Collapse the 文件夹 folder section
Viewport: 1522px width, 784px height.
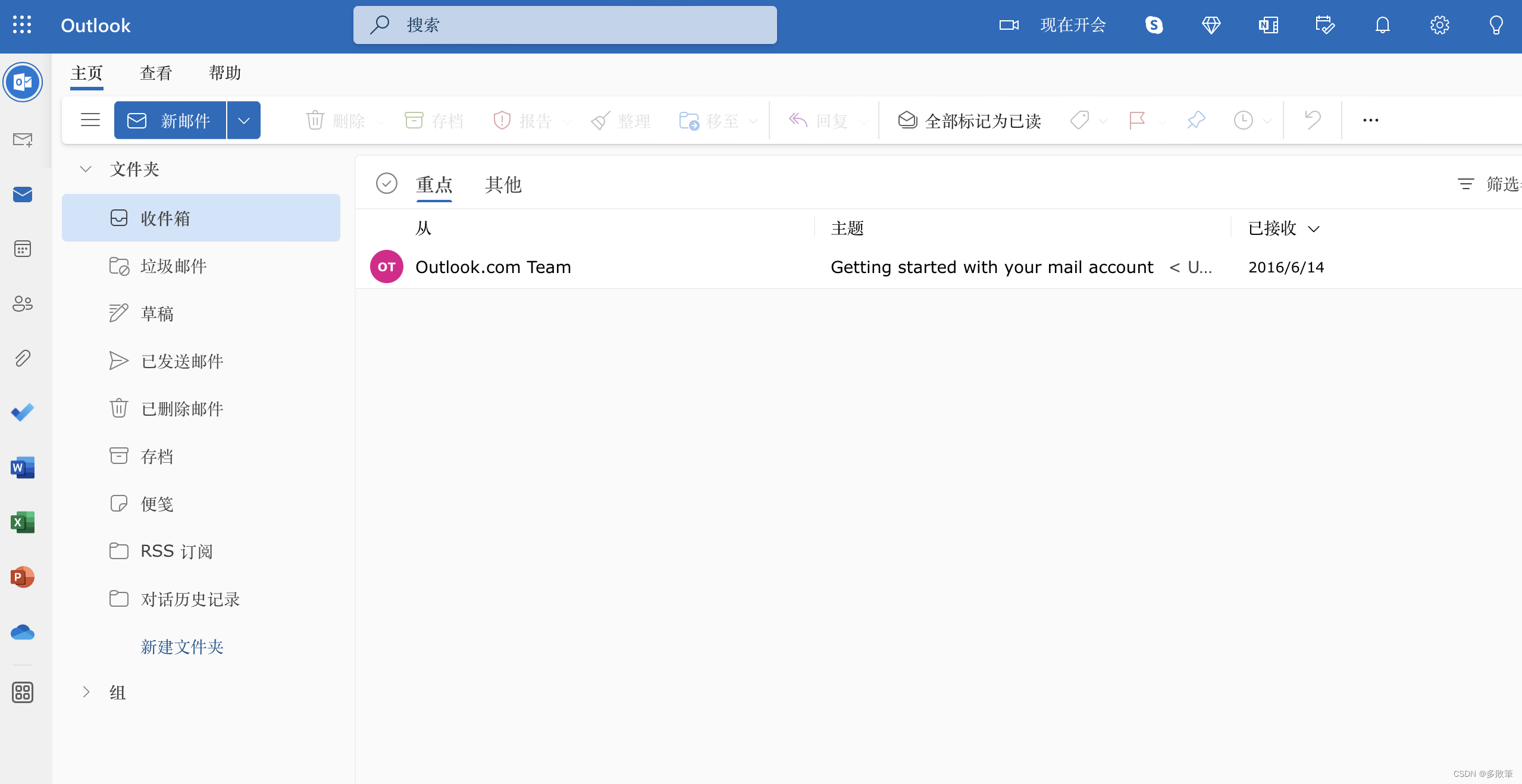86,170
